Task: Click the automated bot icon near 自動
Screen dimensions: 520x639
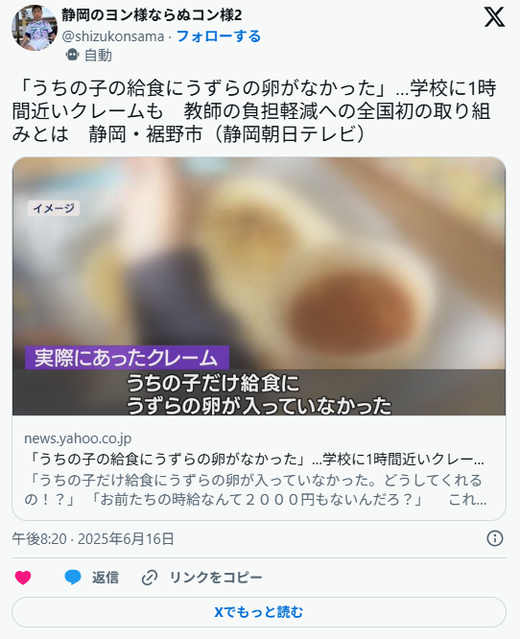Action: coord(72,55)
